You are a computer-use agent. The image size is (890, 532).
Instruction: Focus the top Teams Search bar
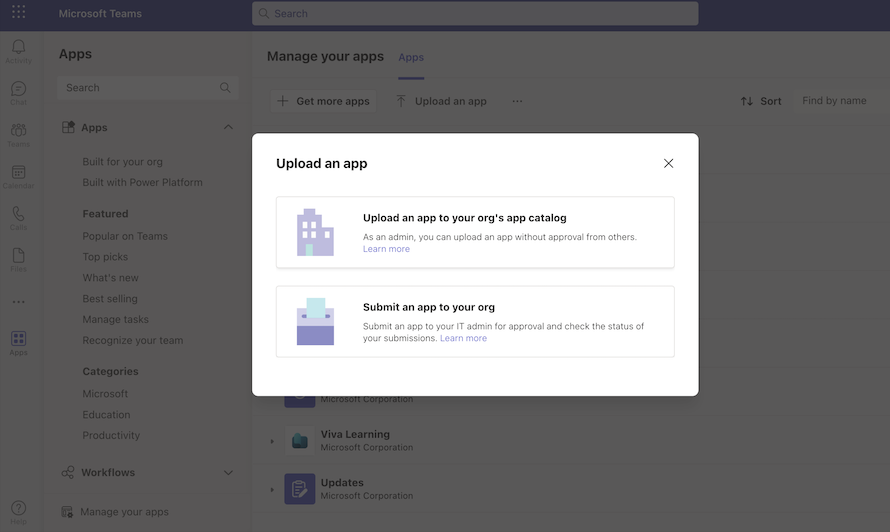475,13
